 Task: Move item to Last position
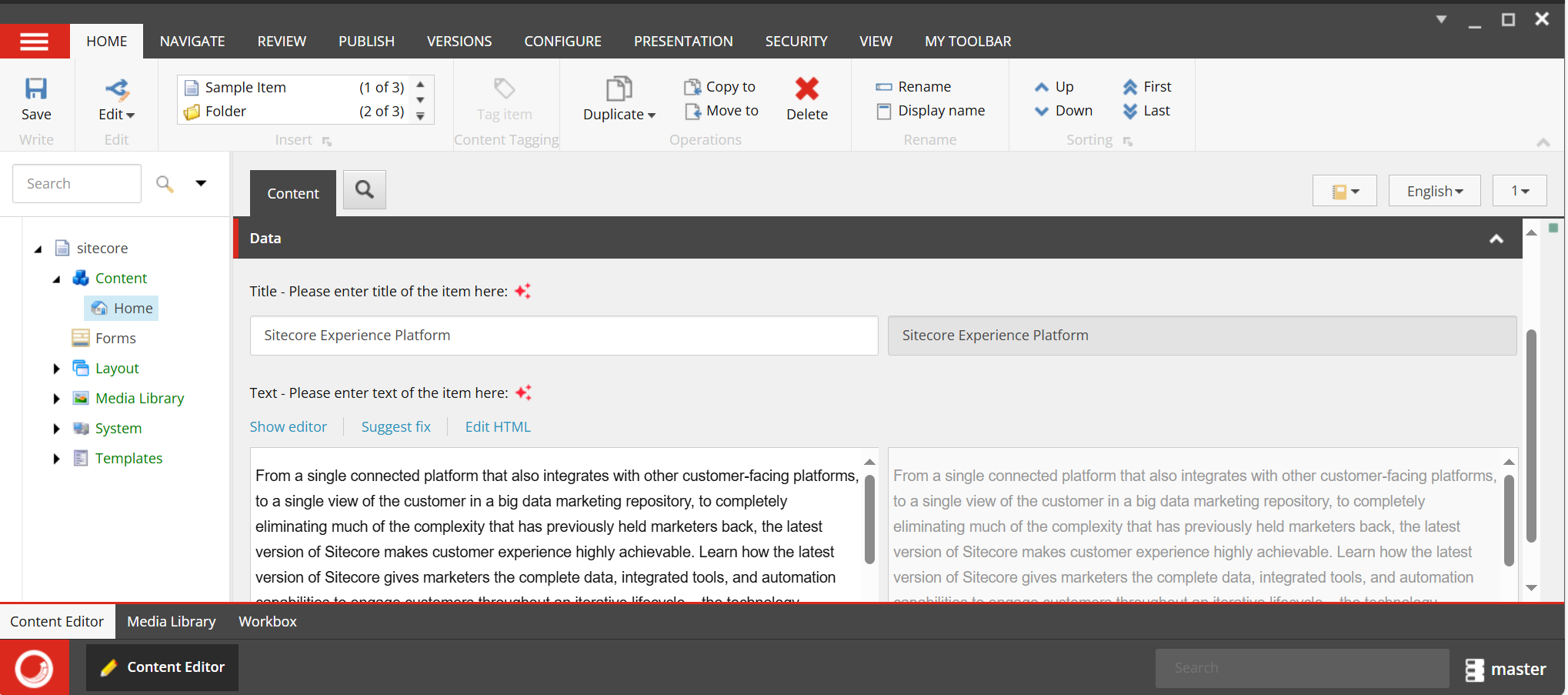1146,111
